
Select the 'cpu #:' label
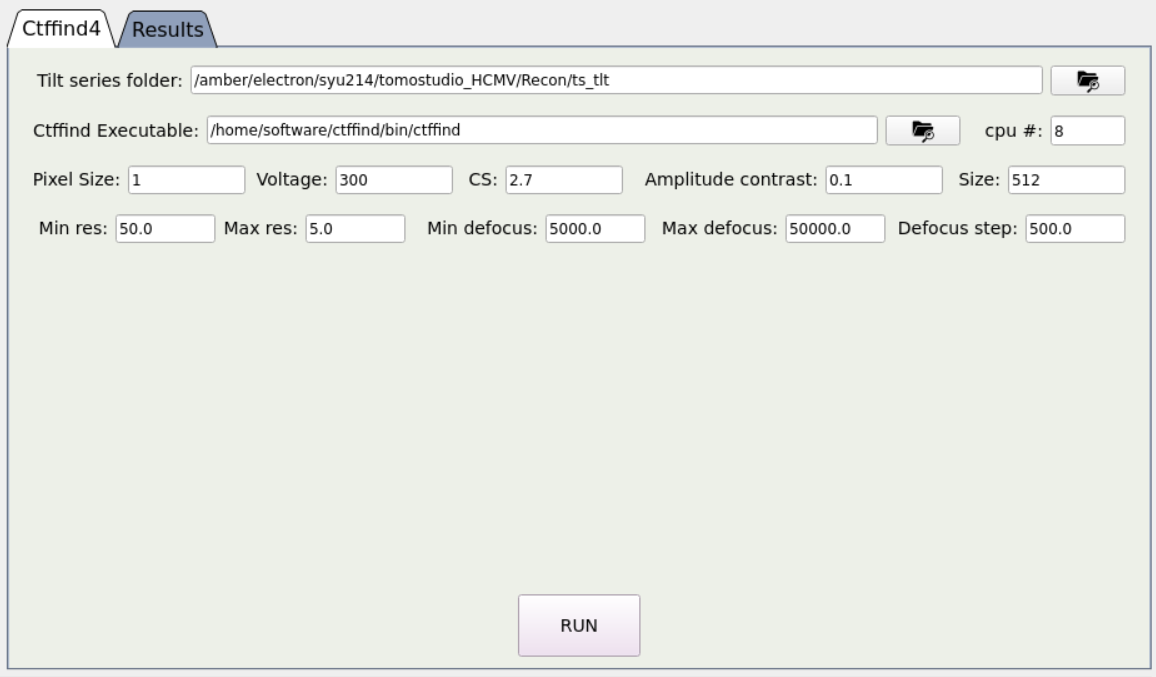1013,131
